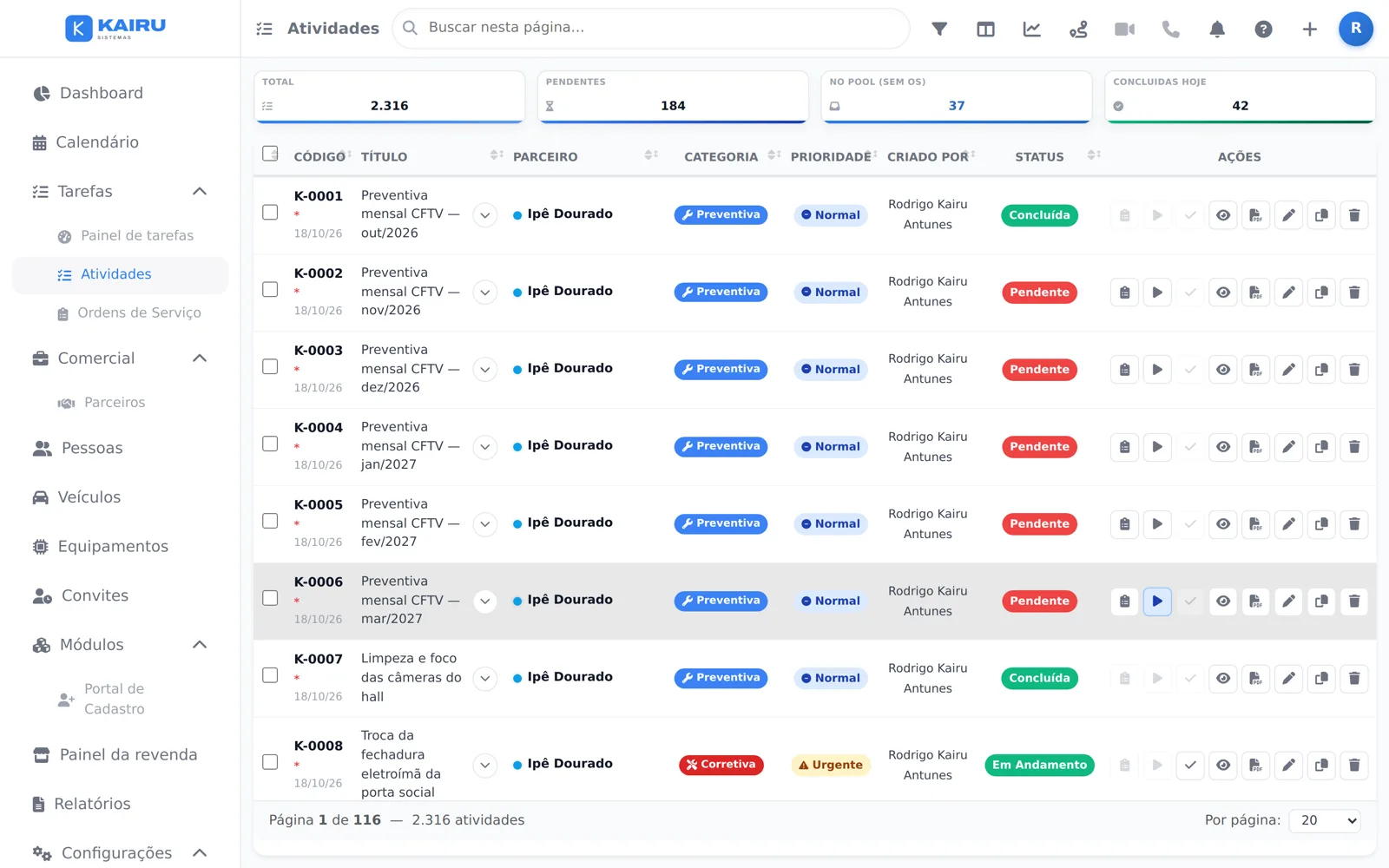
Task: Open the column layout icon in toolbar
Action: click(985, 29)
